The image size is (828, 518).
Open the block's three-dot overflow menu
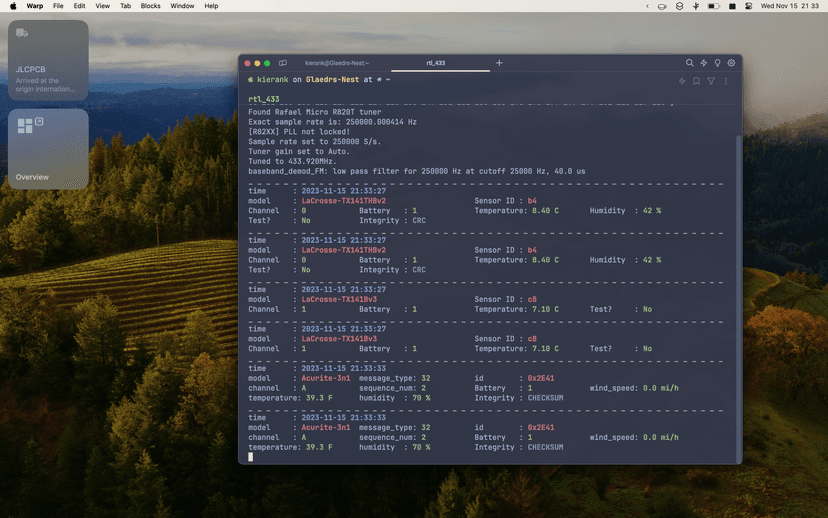(726, 81)
